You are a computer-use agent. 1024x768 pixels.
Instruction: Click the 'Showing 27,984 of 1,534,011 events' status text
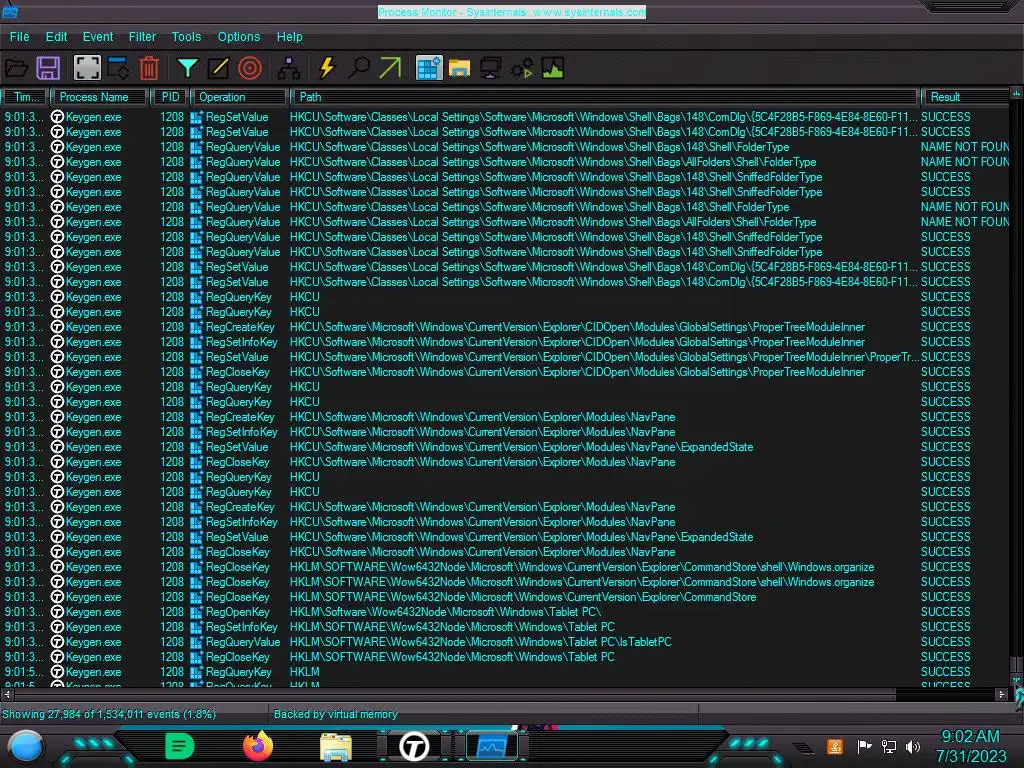tap(109, 714)
